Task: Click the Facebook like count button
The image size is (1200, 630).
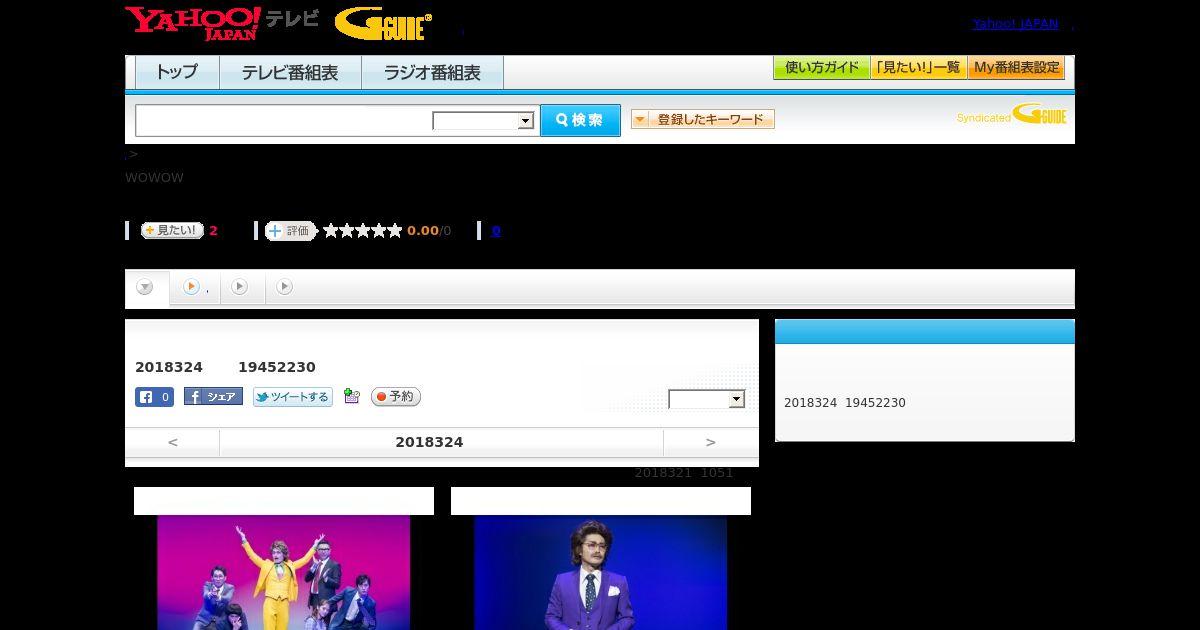Action: 155,397
